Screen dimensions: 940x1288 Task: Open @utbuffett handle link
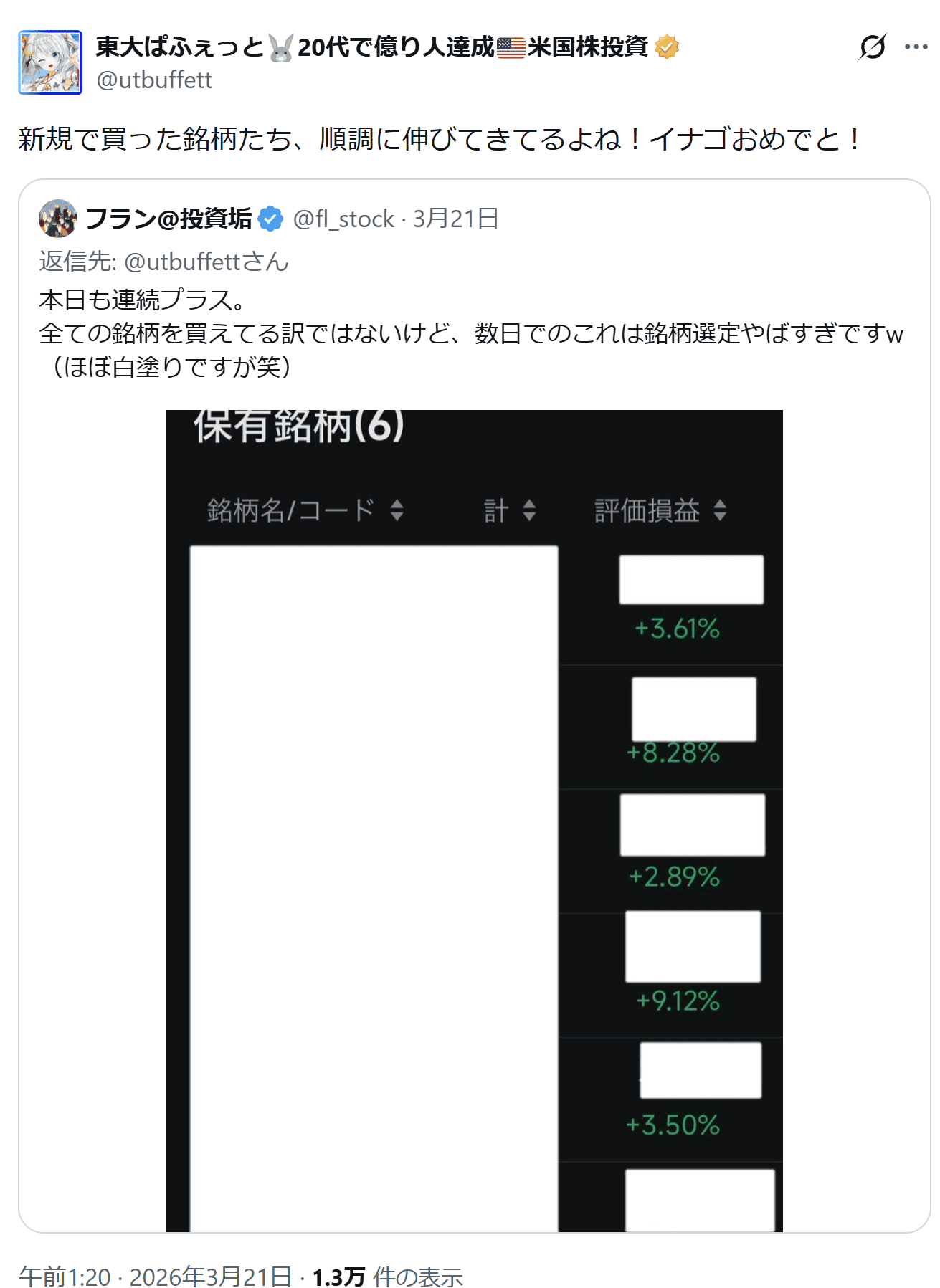[154, 80]
